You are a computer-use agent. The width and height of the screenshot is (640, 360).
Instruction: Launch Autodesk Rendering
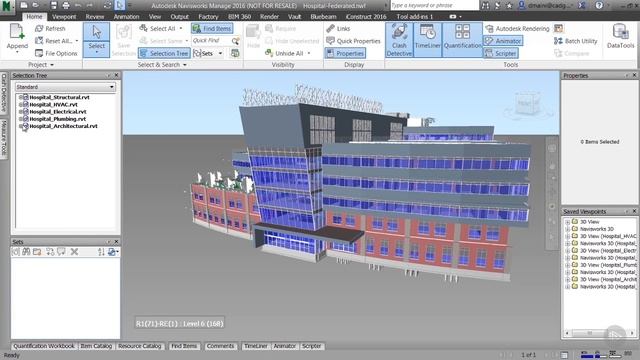[x=517, y=29]
